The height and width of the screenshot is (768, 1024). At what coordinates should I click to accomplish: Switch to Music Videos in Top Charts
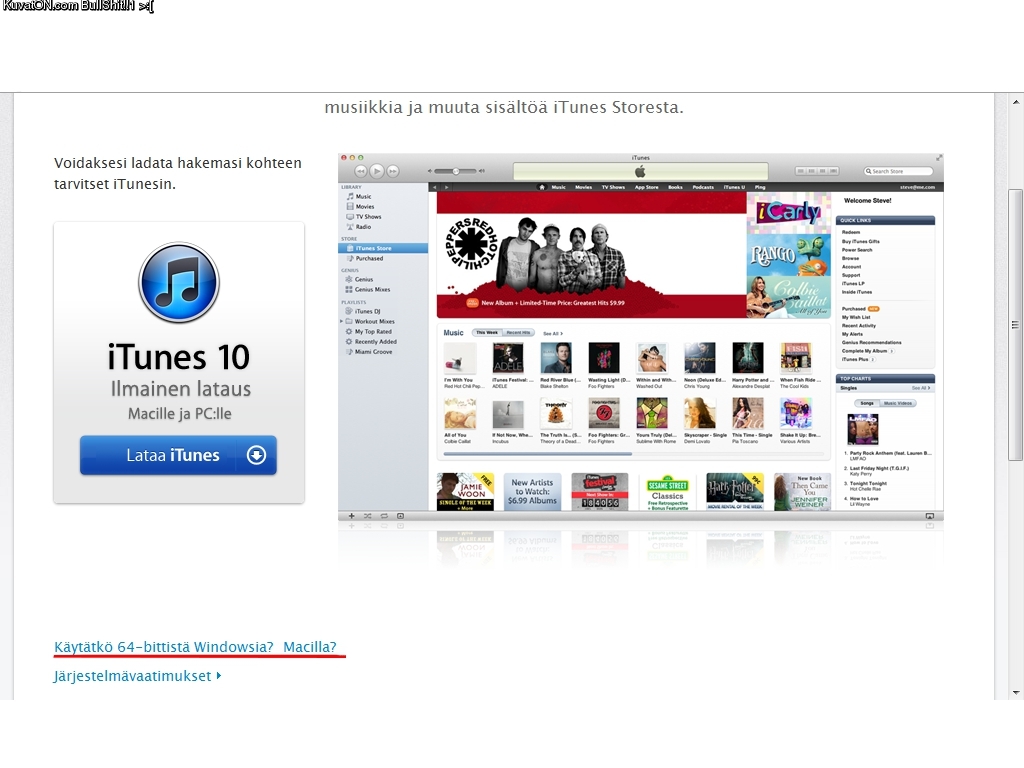click(x=898, y=403)
